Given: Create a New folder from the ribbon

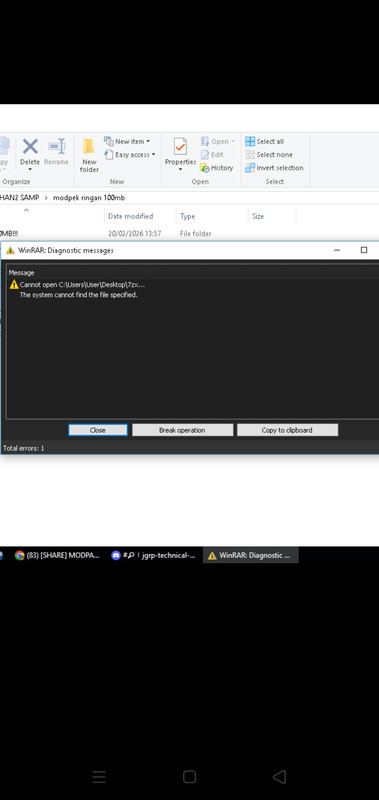Looking at the screenshot, I should pos(89,155).
